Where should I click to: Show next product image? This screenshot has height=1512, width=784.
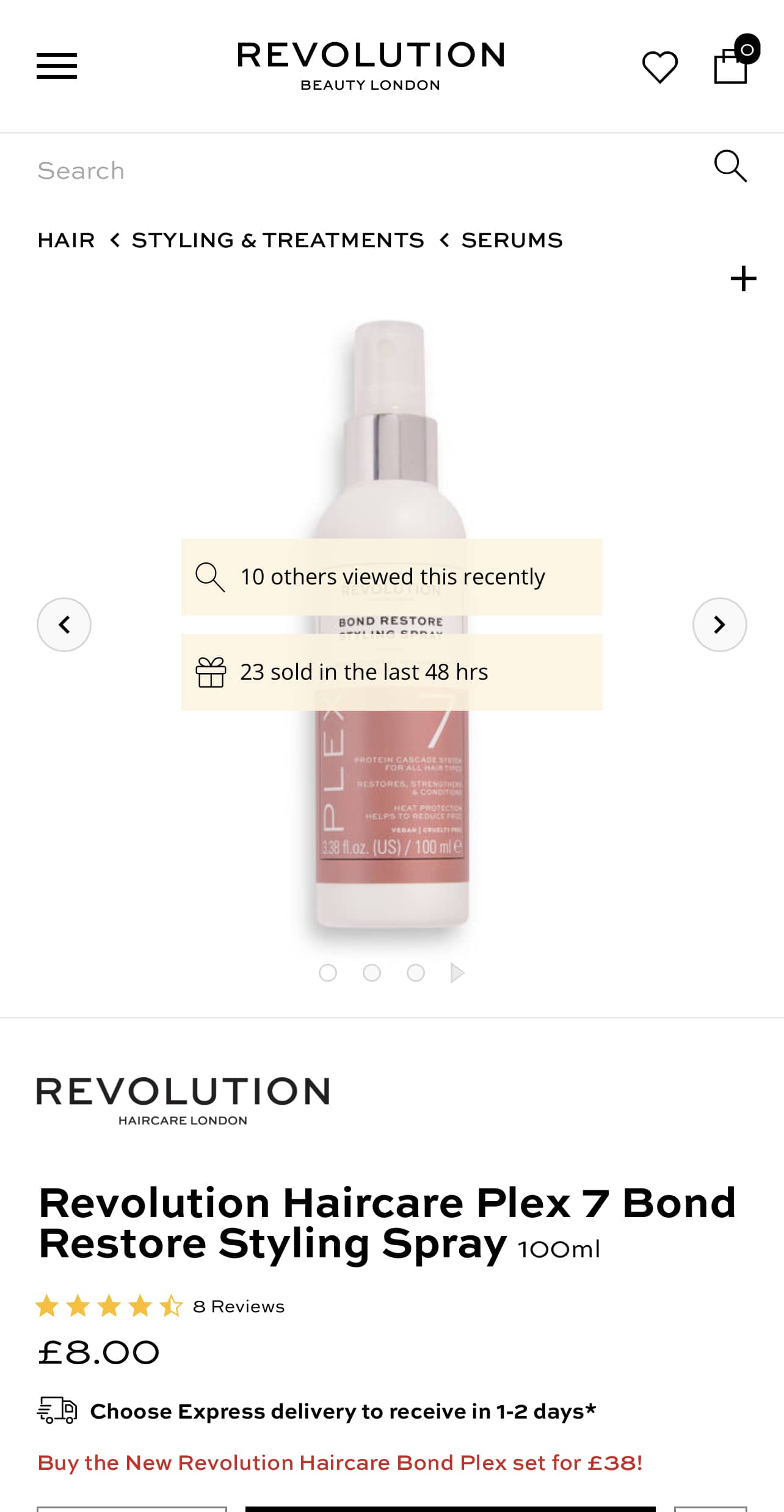(720, 625)
